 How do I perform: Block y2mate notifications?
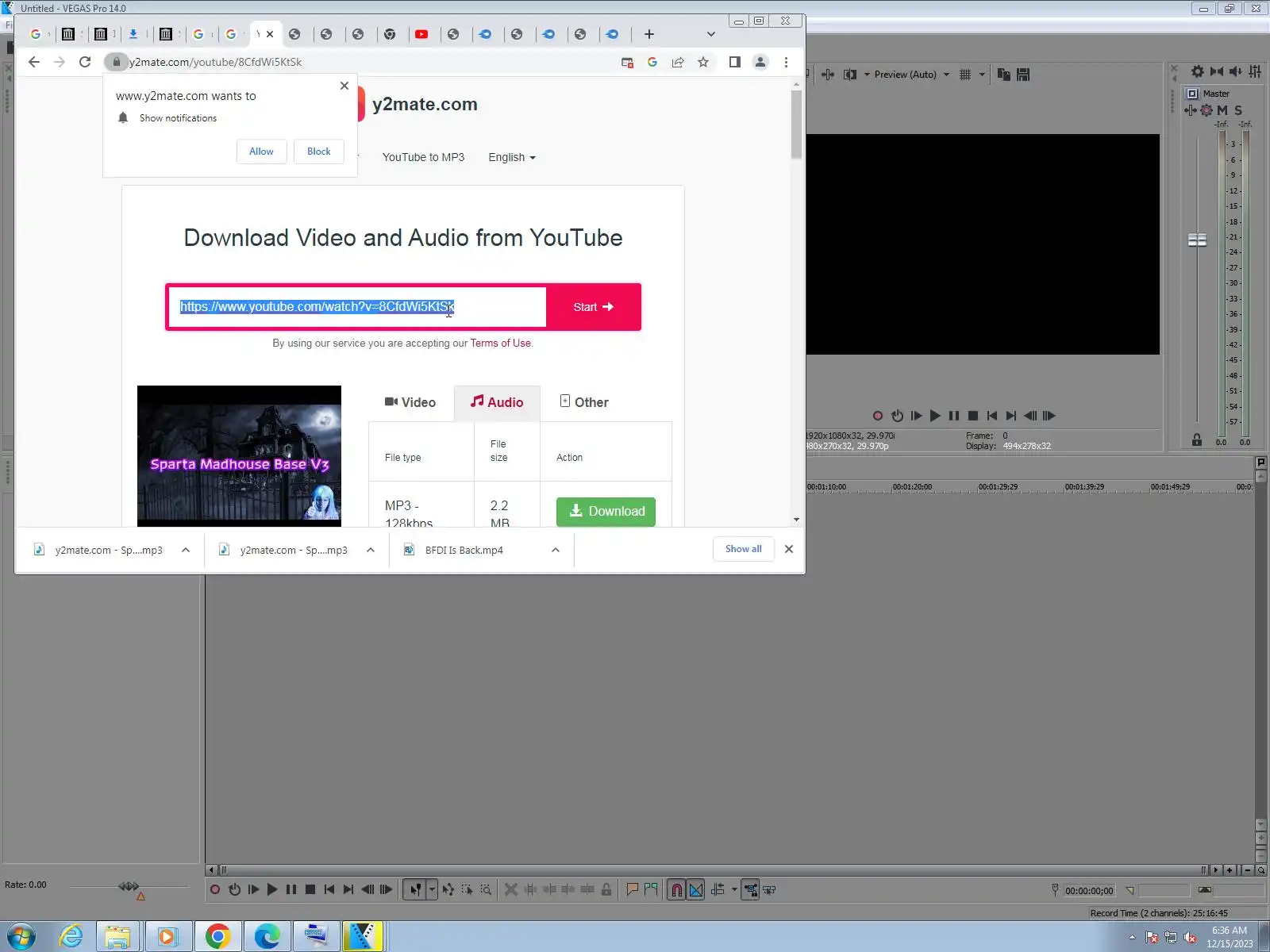319,152
